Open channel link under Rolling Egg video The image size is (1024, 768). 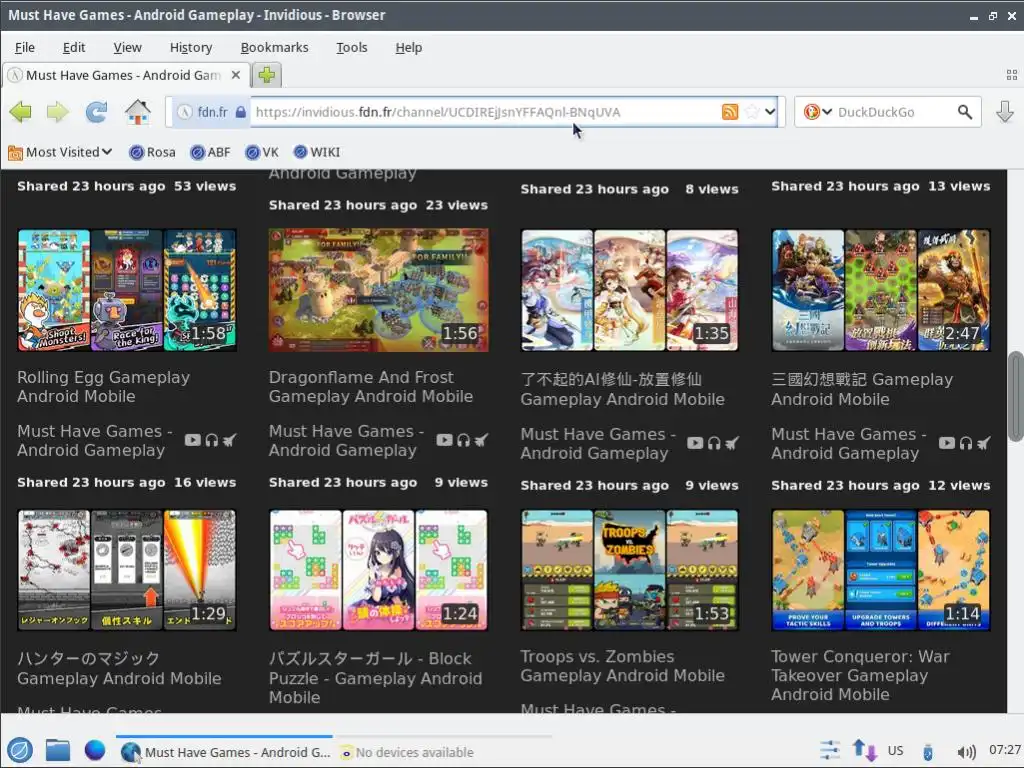95,441
